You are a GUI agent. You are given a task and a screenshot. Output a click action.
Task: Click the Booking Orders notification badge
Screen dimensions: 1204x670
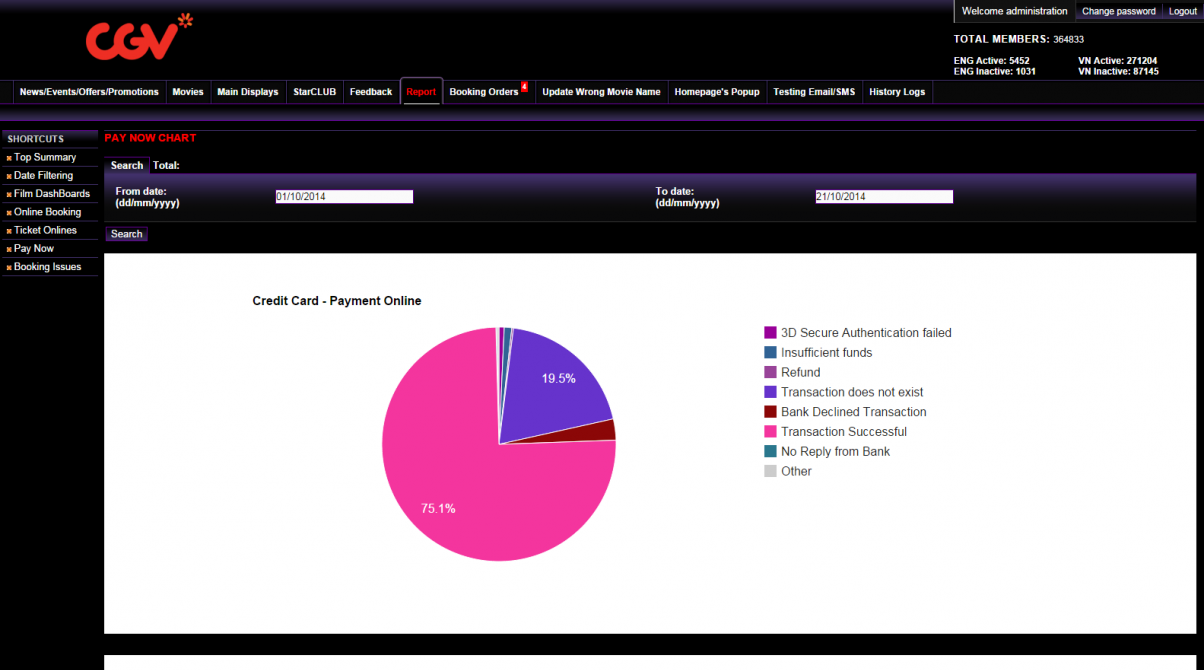(524, 87)
